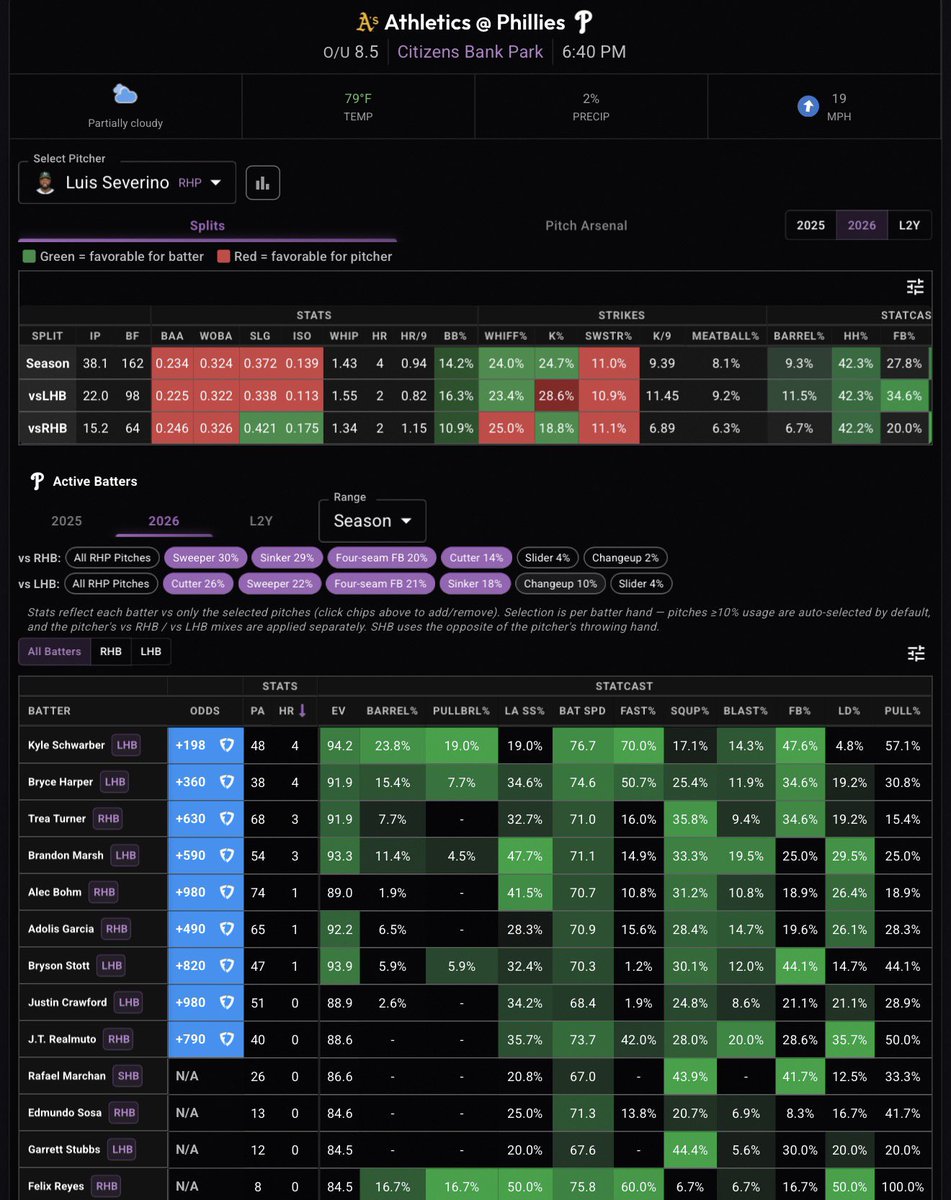The width and height of the screenshot is (951, 1200).
Task: Sort batters by the BAT SPD column header
Action: point(580,710)
